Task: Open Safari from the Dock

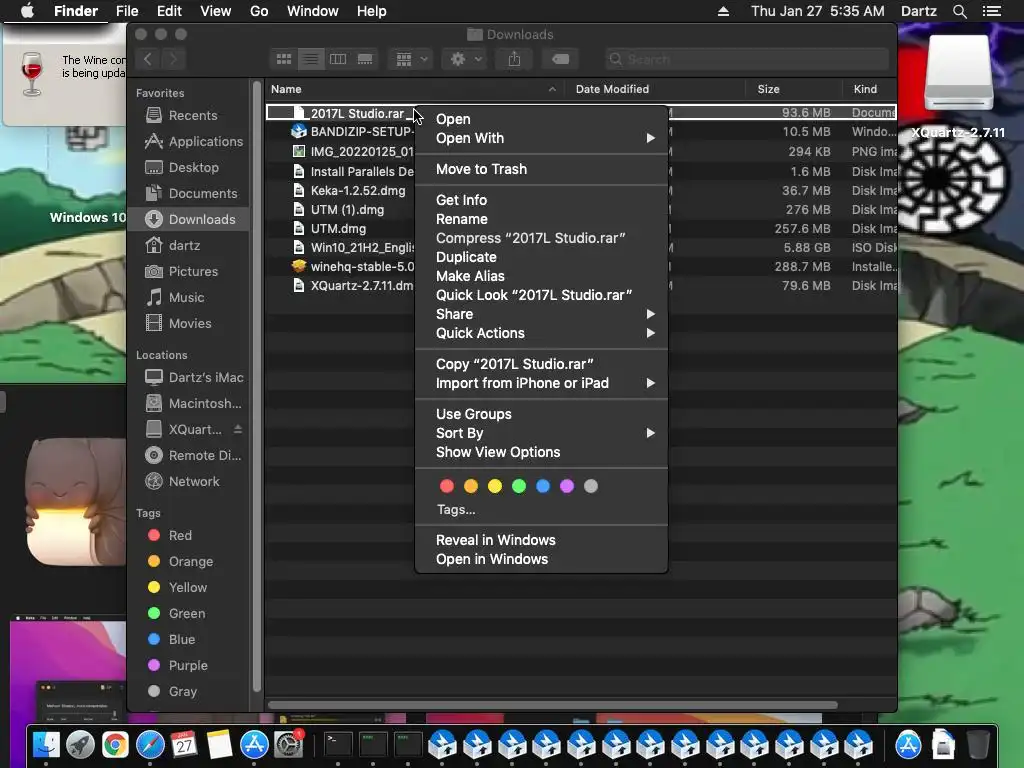Action: [x=150, y=744]
